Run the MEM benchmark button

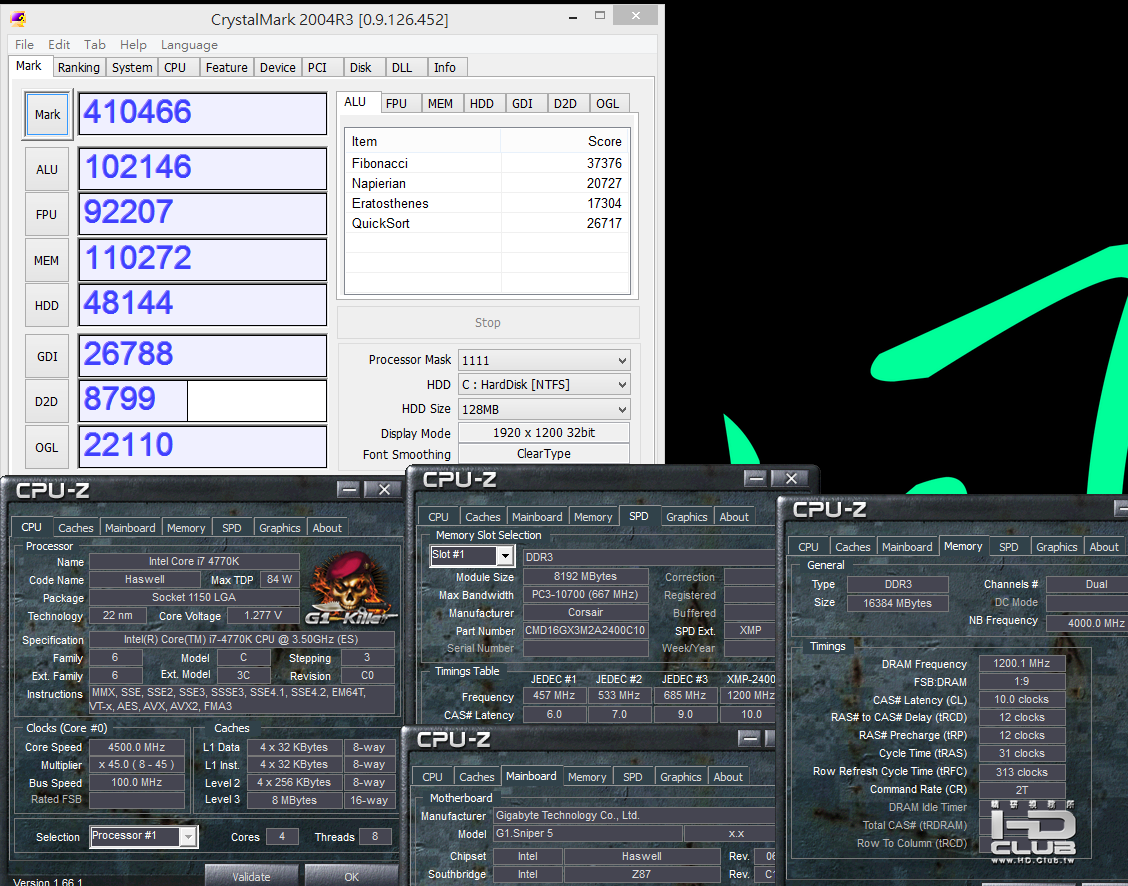47,260
